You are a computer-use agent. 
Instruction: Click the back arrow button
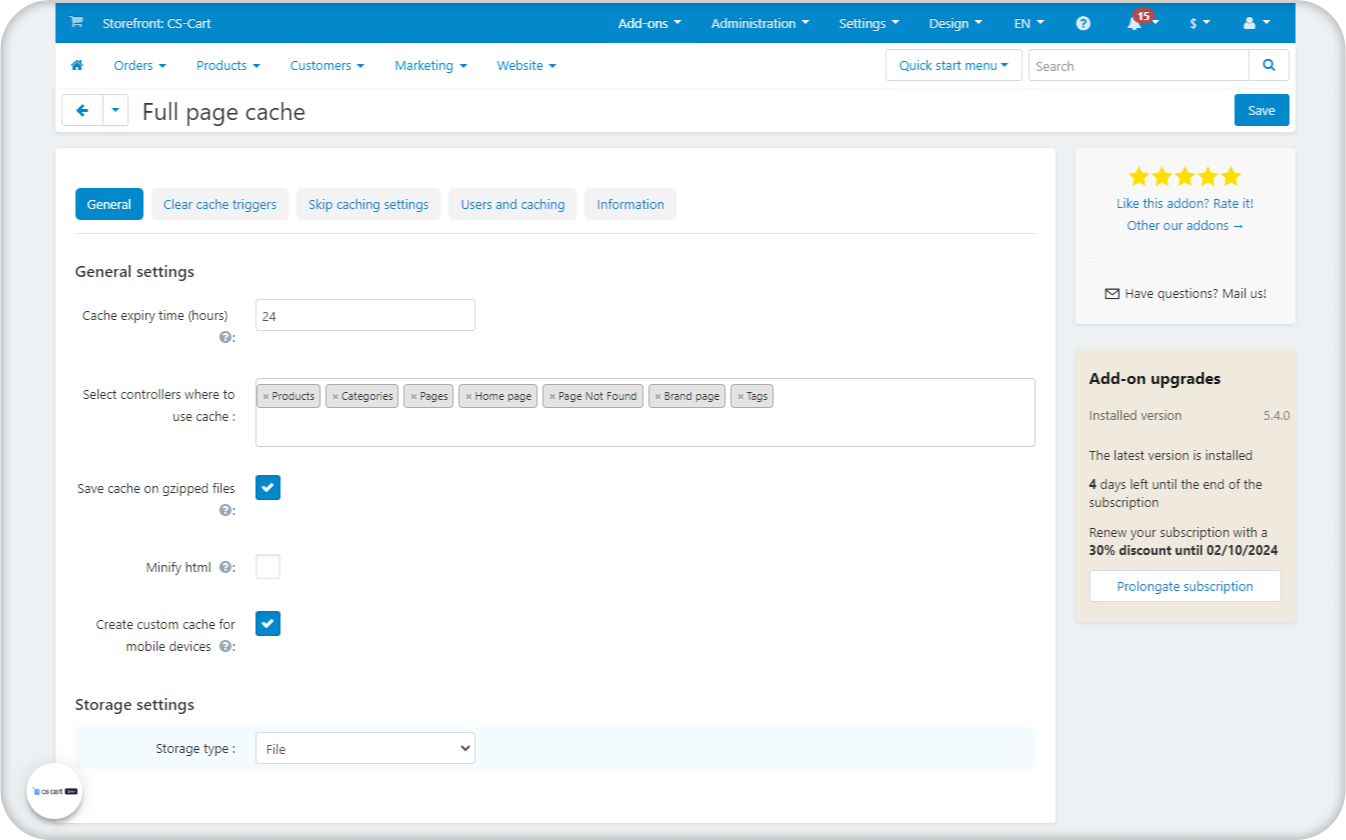pos(82,111)
